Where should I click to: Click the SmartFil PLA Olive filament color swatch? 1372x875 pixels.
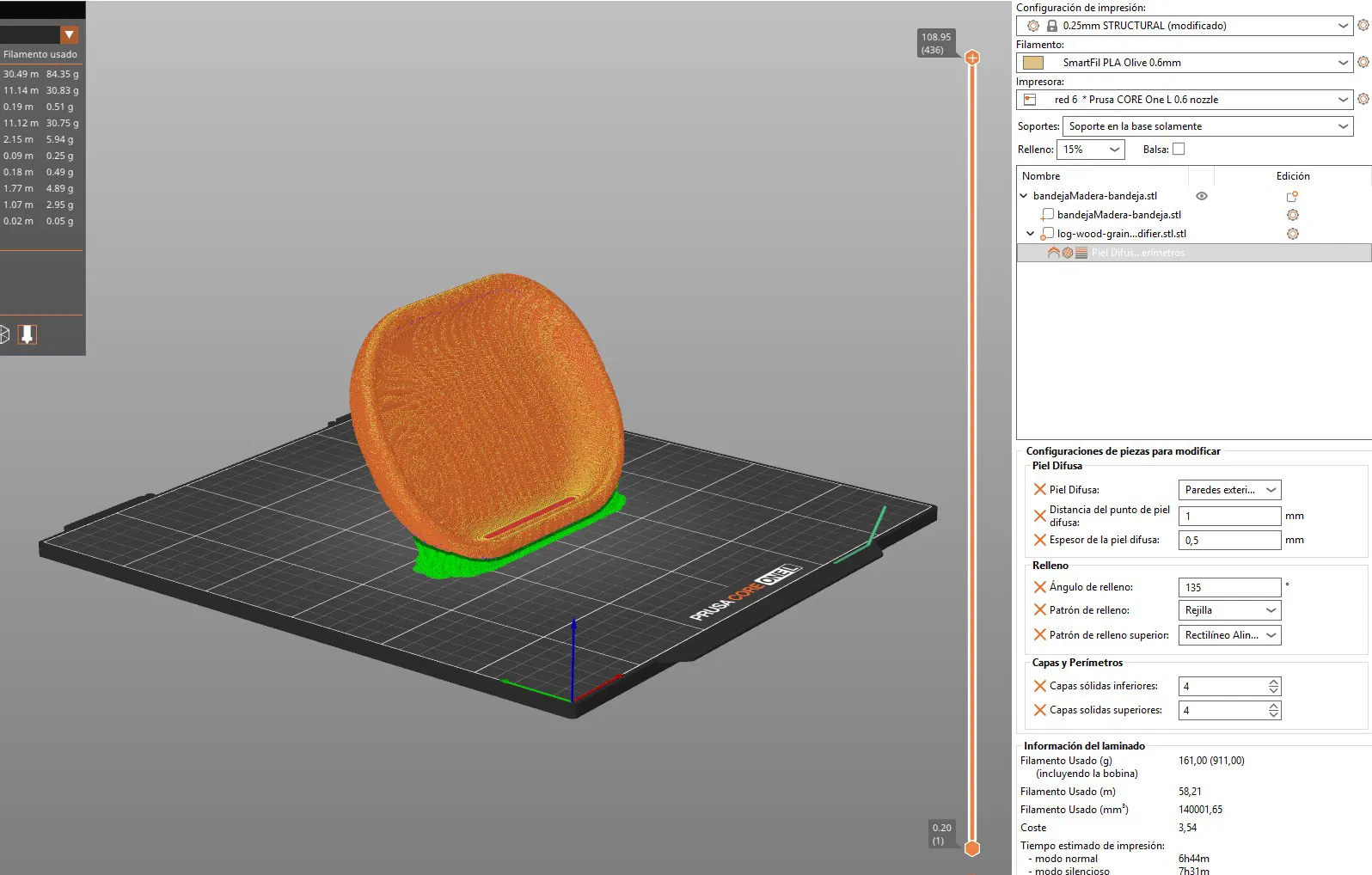pyautogui.click(x=1033, y=63)
